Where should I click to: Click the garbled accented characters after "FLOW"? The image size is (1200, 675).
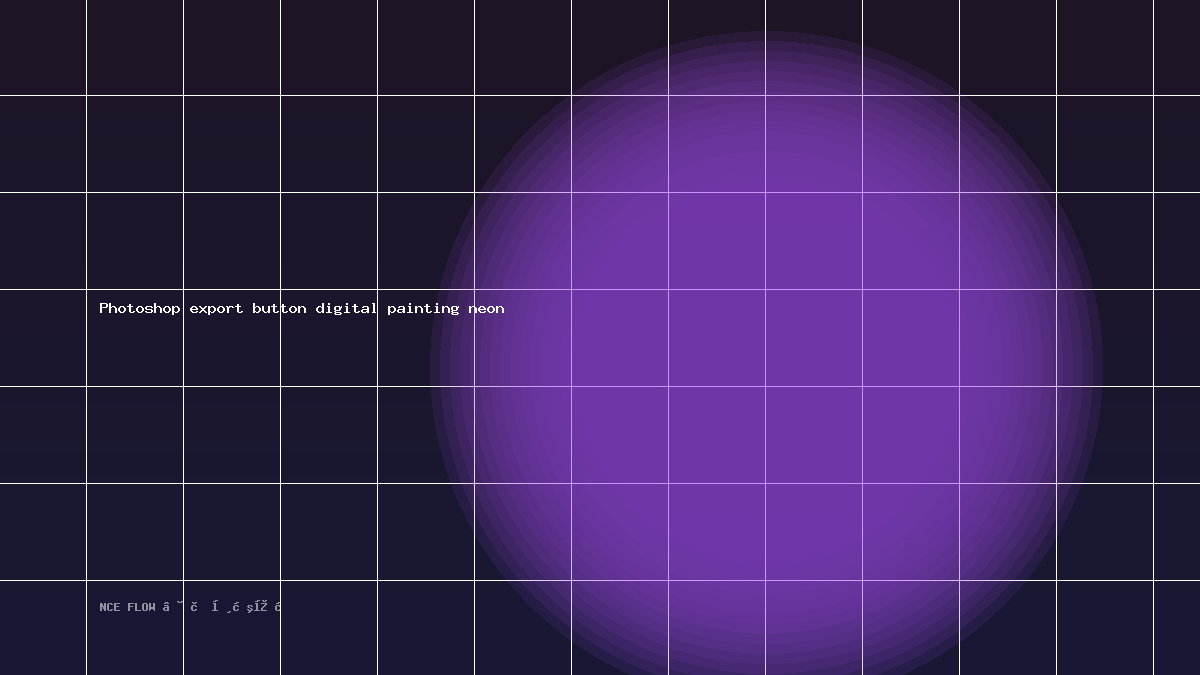click(222, 607)
